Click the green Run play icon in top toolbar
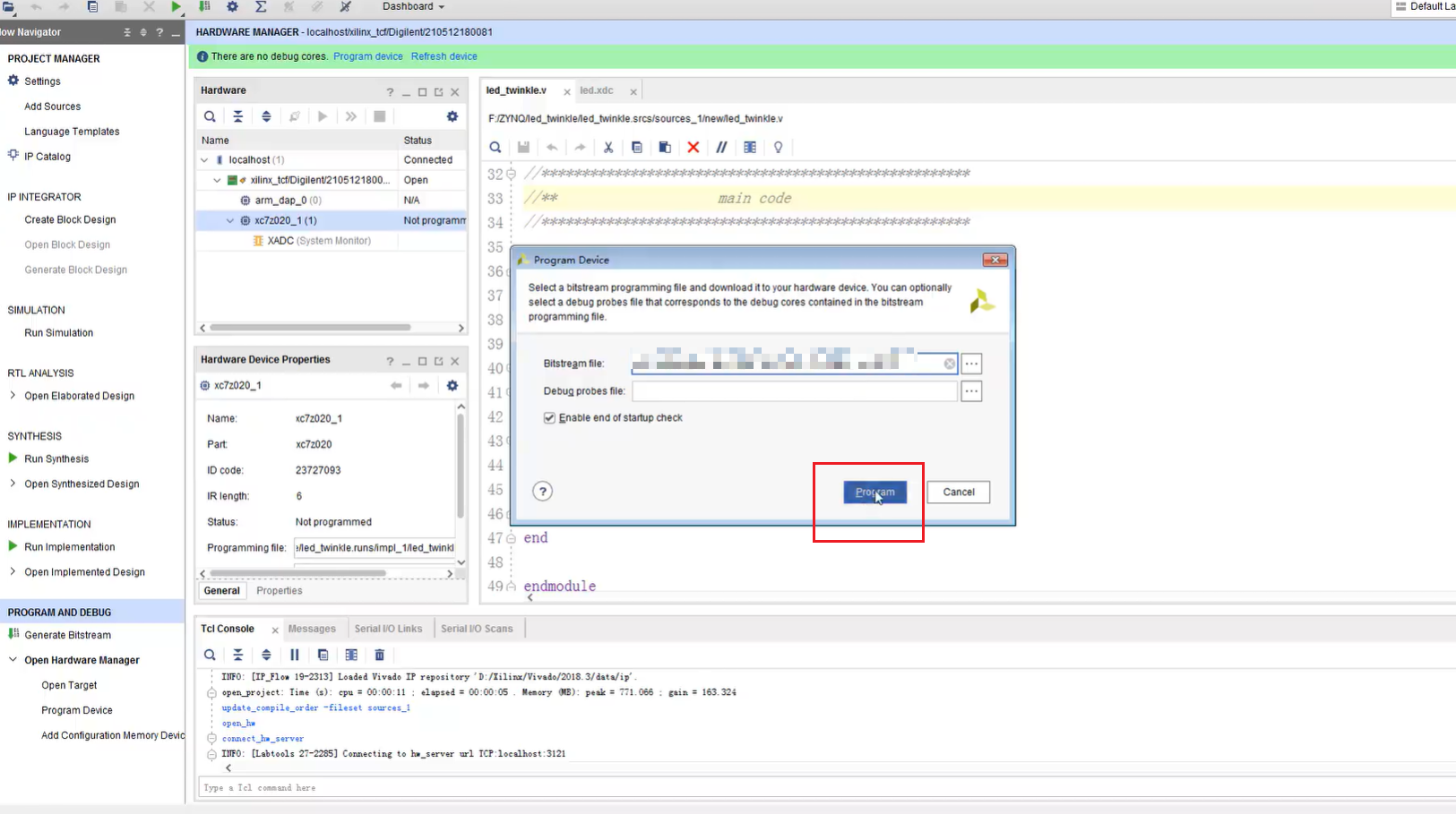Viewport: 1456px width, 814px height. 177,6
